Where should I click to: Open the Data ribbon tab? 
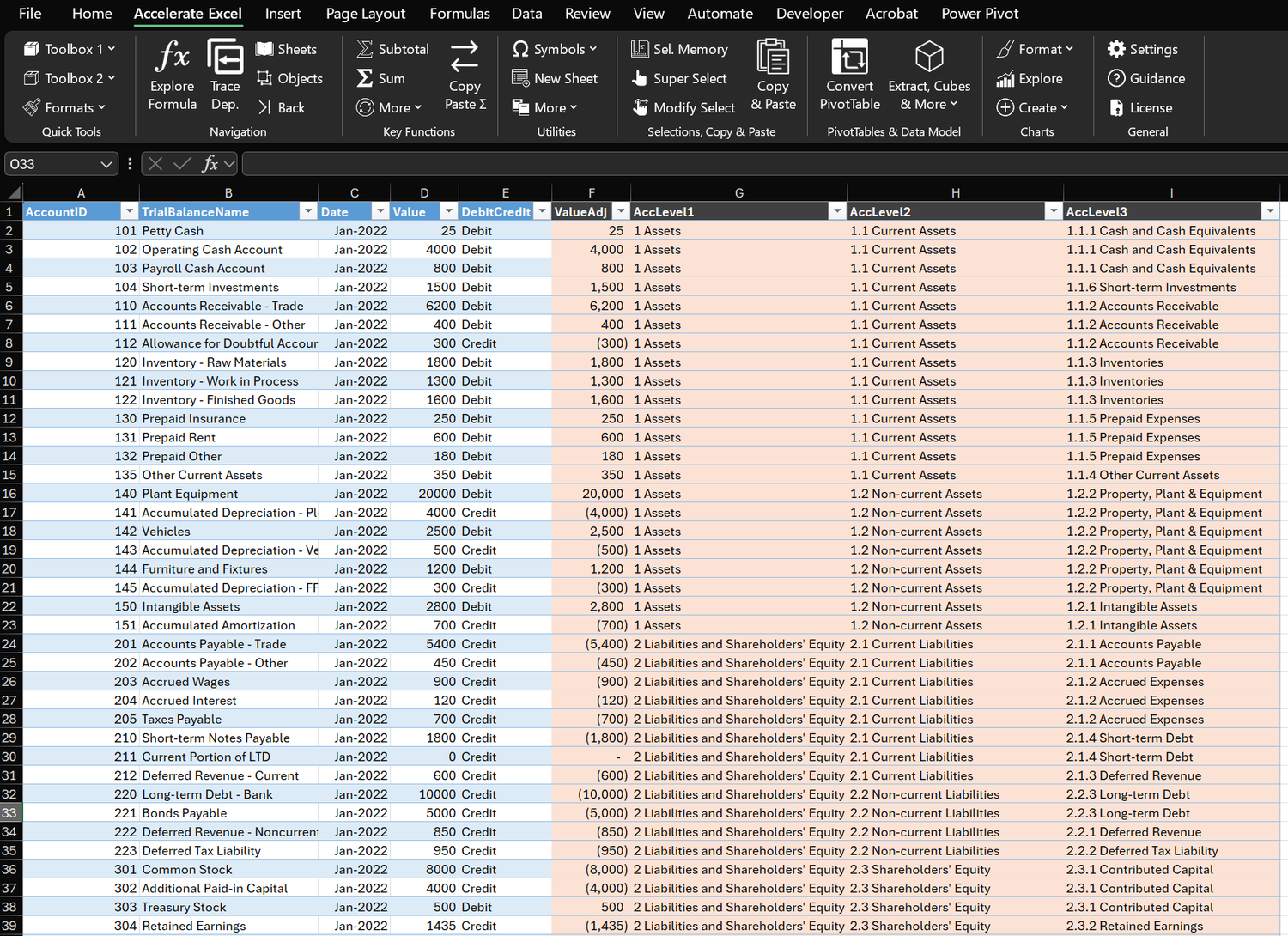(x=526, y=14)
